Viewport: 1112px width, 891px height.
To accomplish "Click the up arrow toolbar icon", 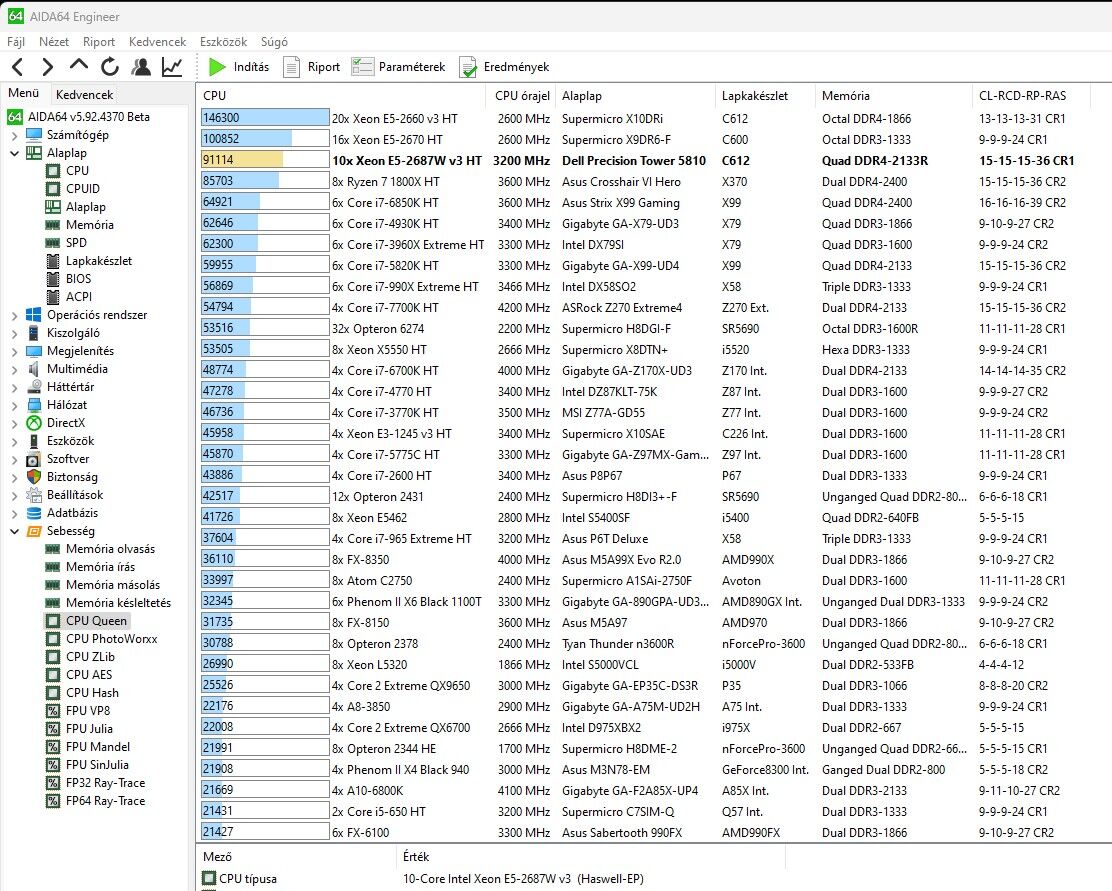I will [x=79, y=66].
